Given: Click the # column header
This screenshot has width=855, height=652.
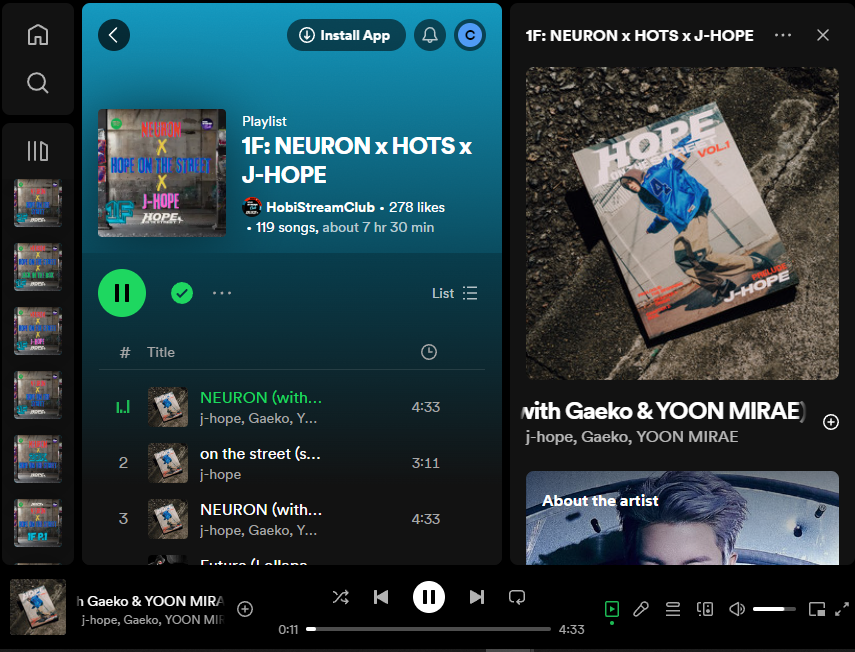Looking at the screenshot, I should (x=125, y=353).
